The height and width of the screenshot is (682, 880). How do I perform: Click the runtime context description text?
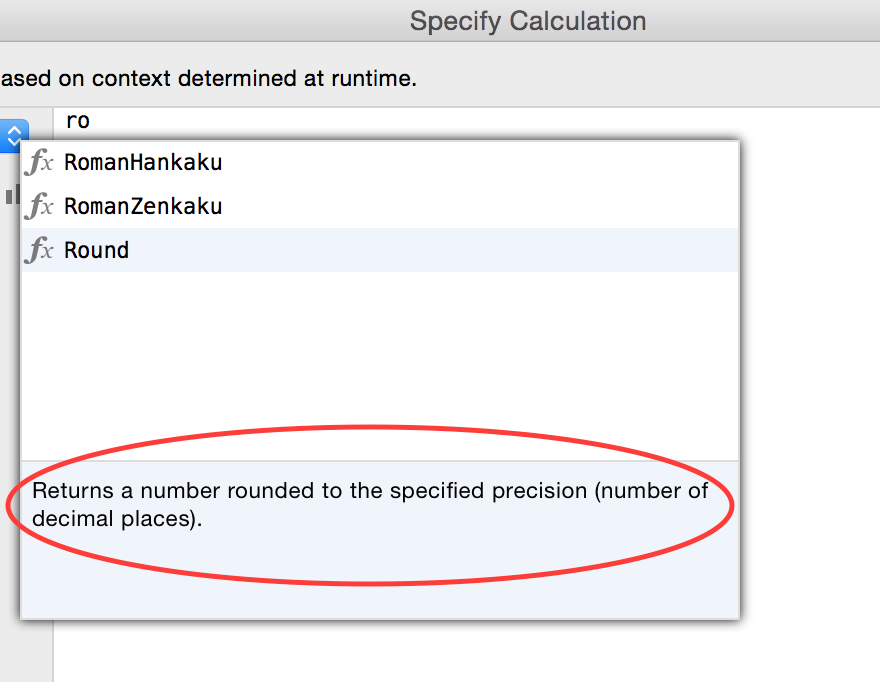pyautogui.click(x=207, y=78)
